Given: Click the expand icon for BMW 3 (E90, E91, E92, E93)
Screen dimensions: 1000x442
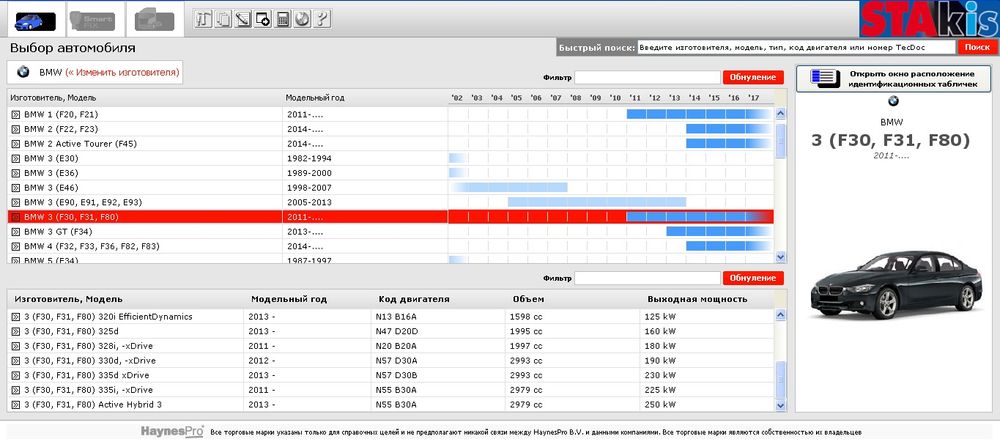Looking at the screenshot, I should (x=16, y=202).
